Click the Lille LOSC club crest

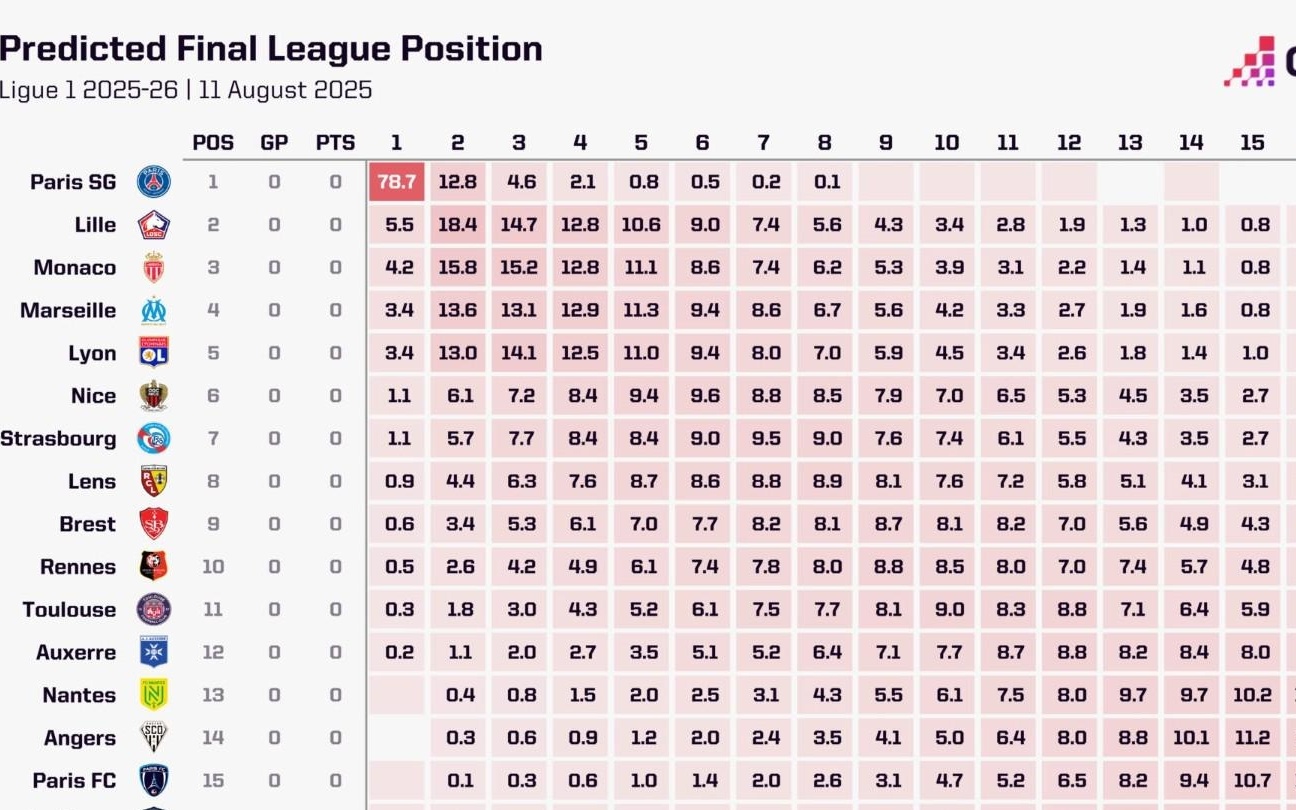pyautogui.click(x=154, y=225)
